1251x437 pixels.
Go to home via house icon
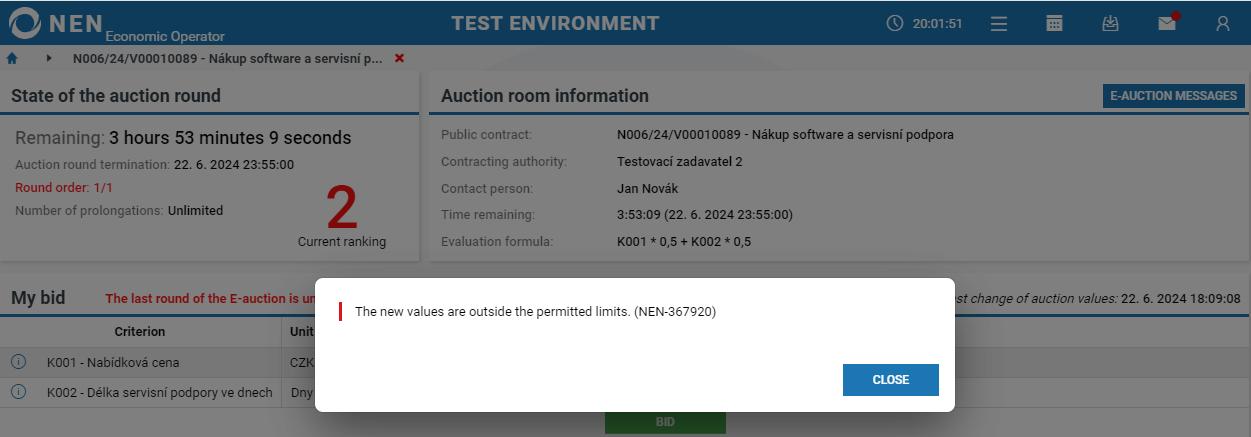[x=13, y=59]
